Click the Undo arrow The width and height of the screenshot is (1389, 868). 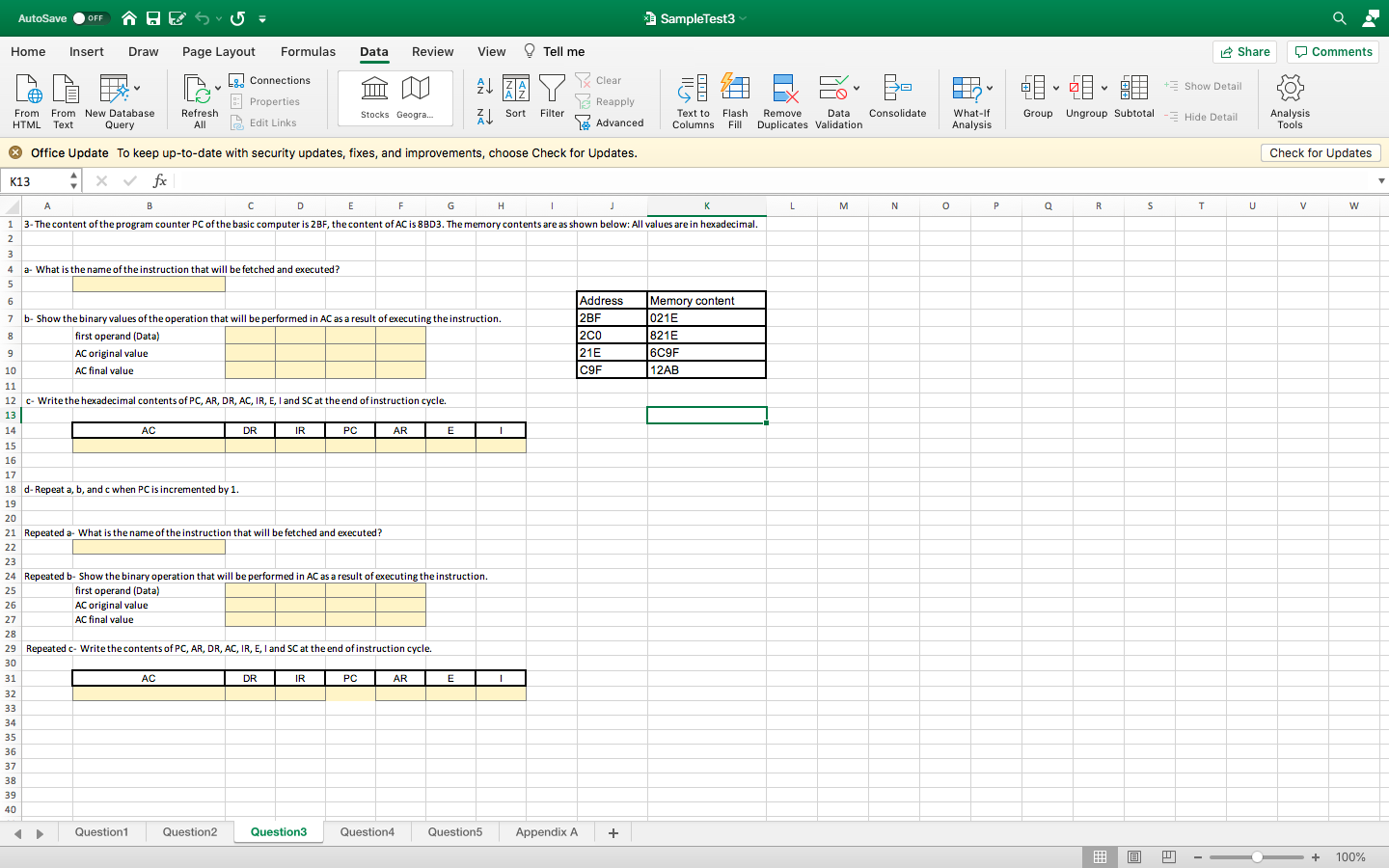202,18
